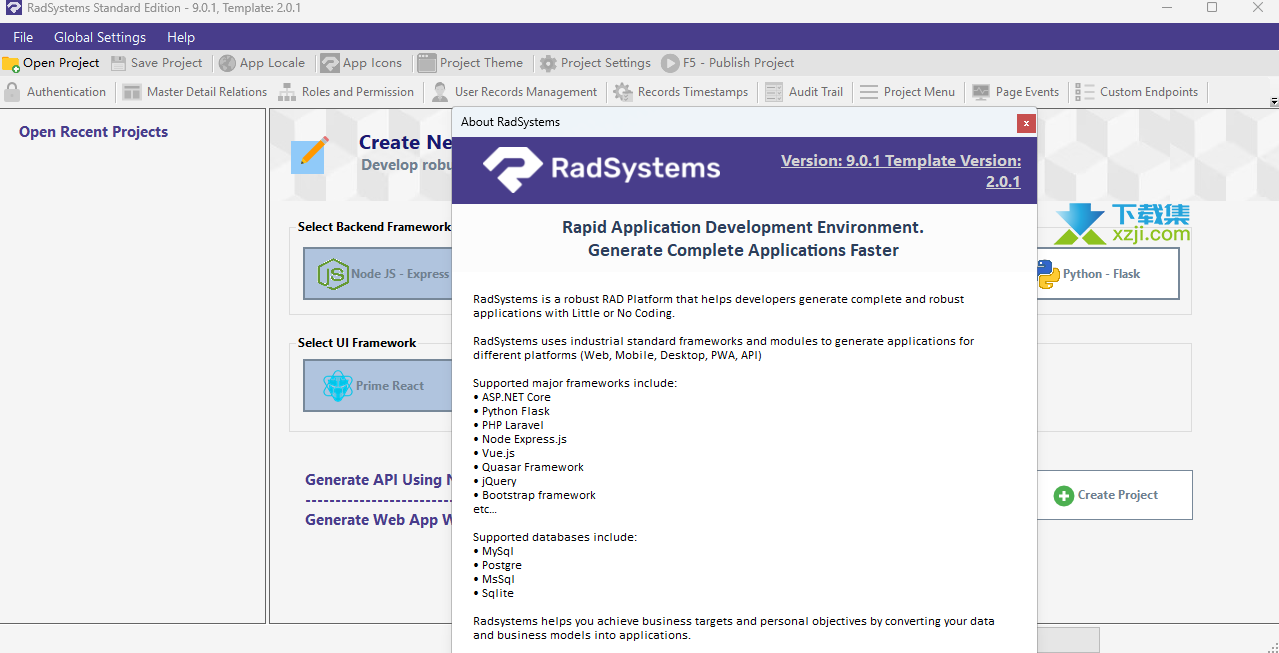Click the Supported major frameworks include line
Image resolution: width=1279 pixels, height=653 pixels.
click(x=575, y=383)
